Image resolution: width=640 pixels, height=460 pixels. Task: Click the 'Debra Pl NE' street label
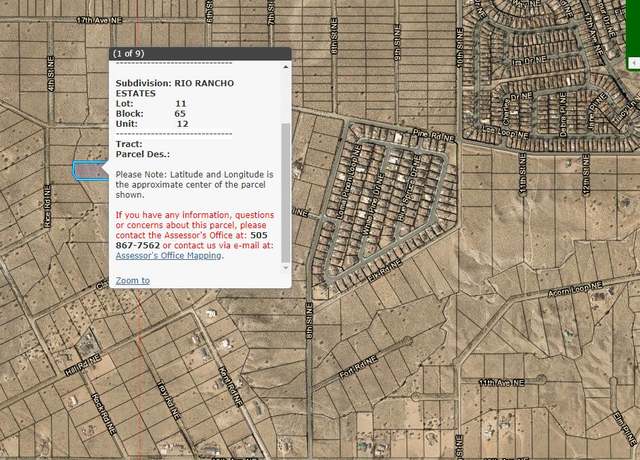(x=564, y=114)
